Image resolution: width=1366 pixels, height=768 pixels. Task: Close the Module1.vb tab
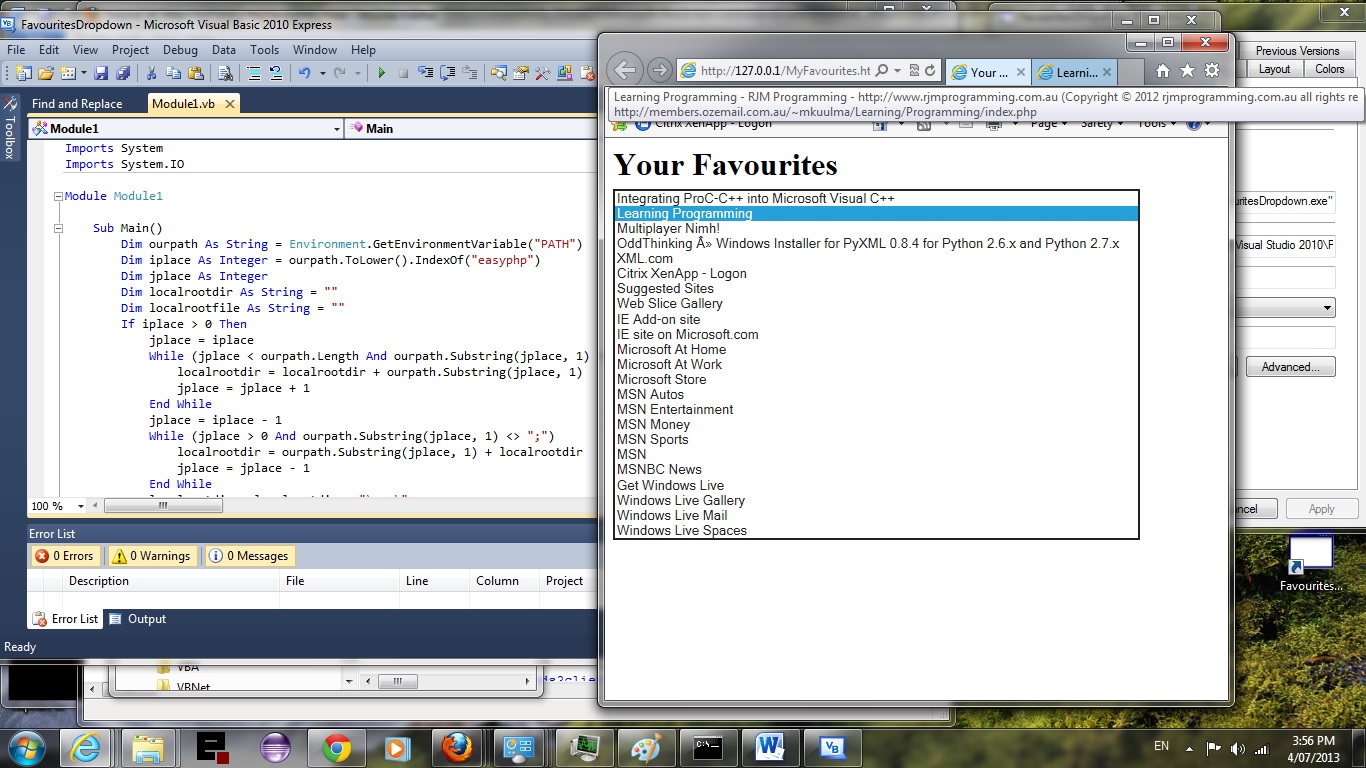229,104
